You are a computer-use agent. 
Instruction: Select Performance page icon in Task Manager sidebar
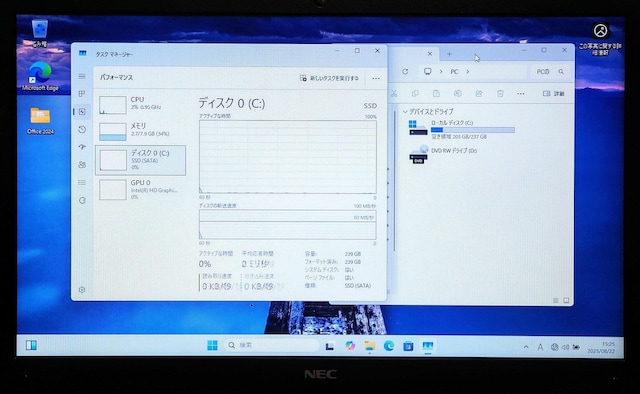82,111
